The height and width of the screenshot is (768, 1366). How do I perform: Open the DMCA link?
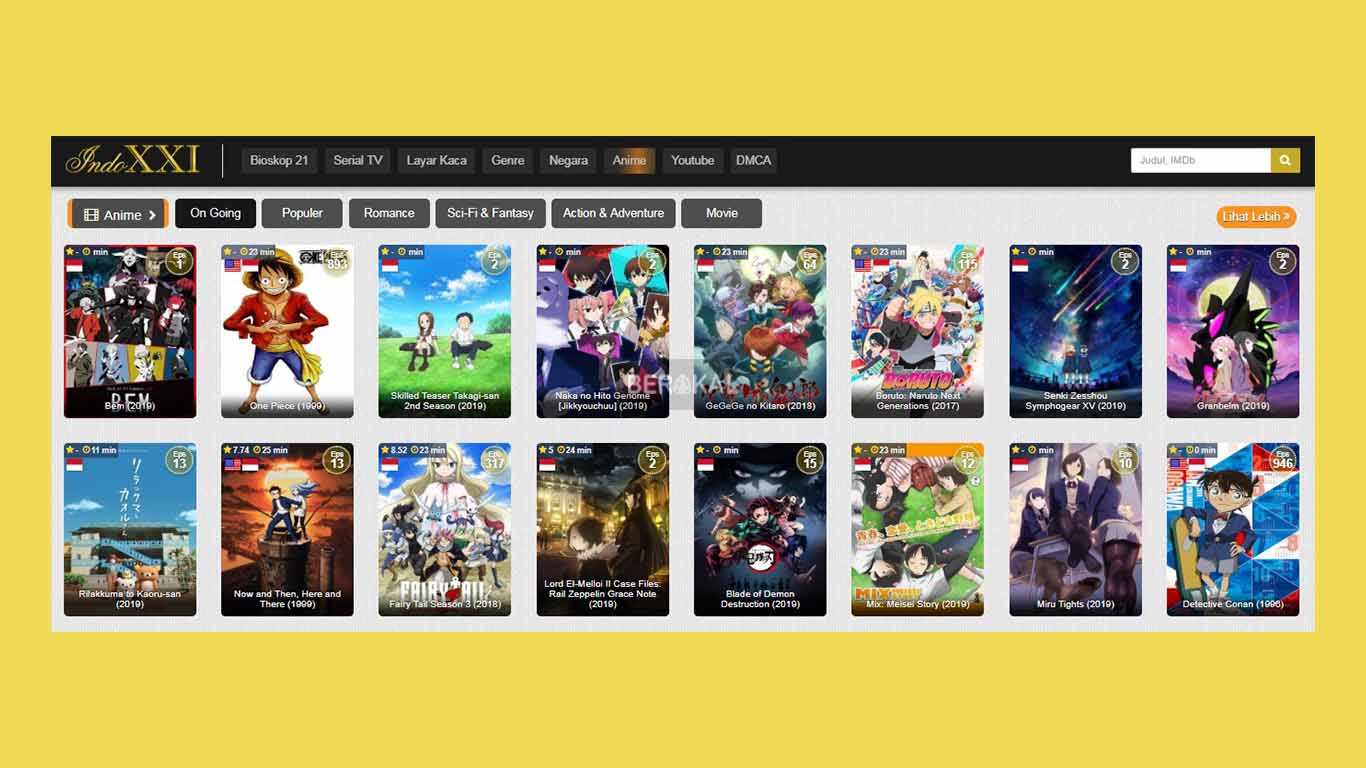pos(753,160)
